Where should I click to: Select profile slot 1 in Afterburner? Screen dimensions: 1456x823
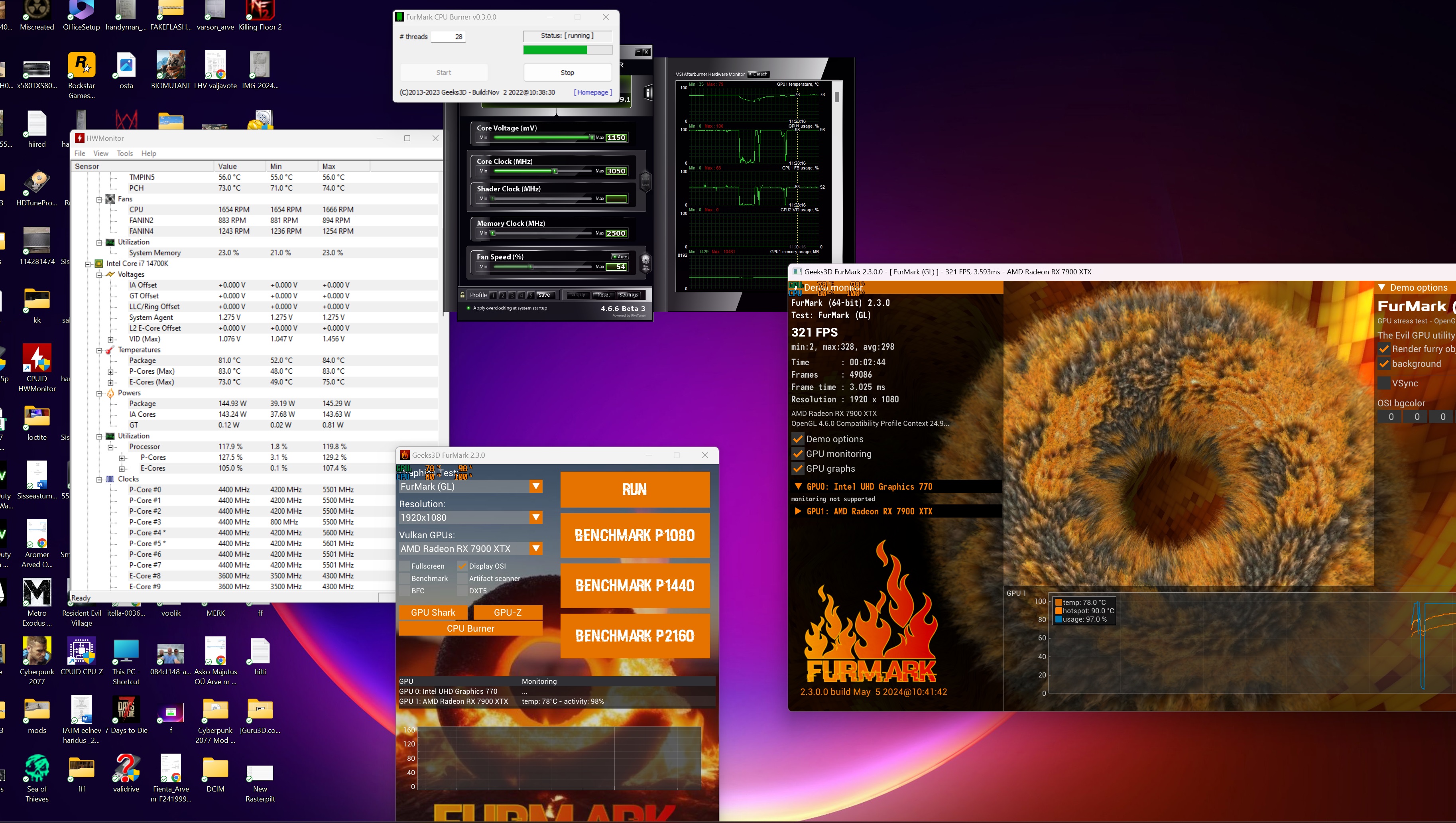[x=493, y=295]
